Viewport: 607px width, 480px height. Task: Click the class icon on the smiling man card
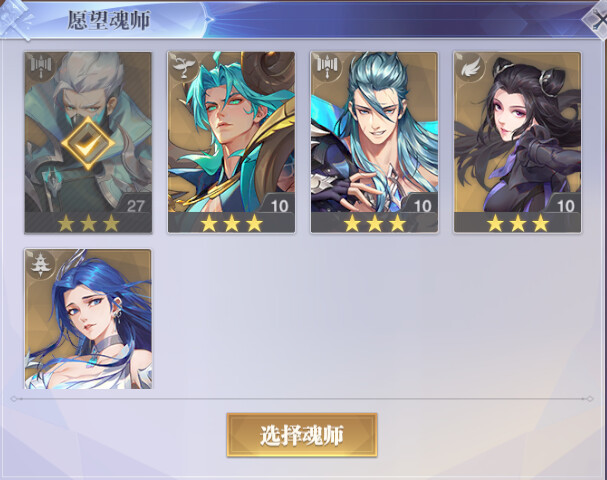click(327, 65)
